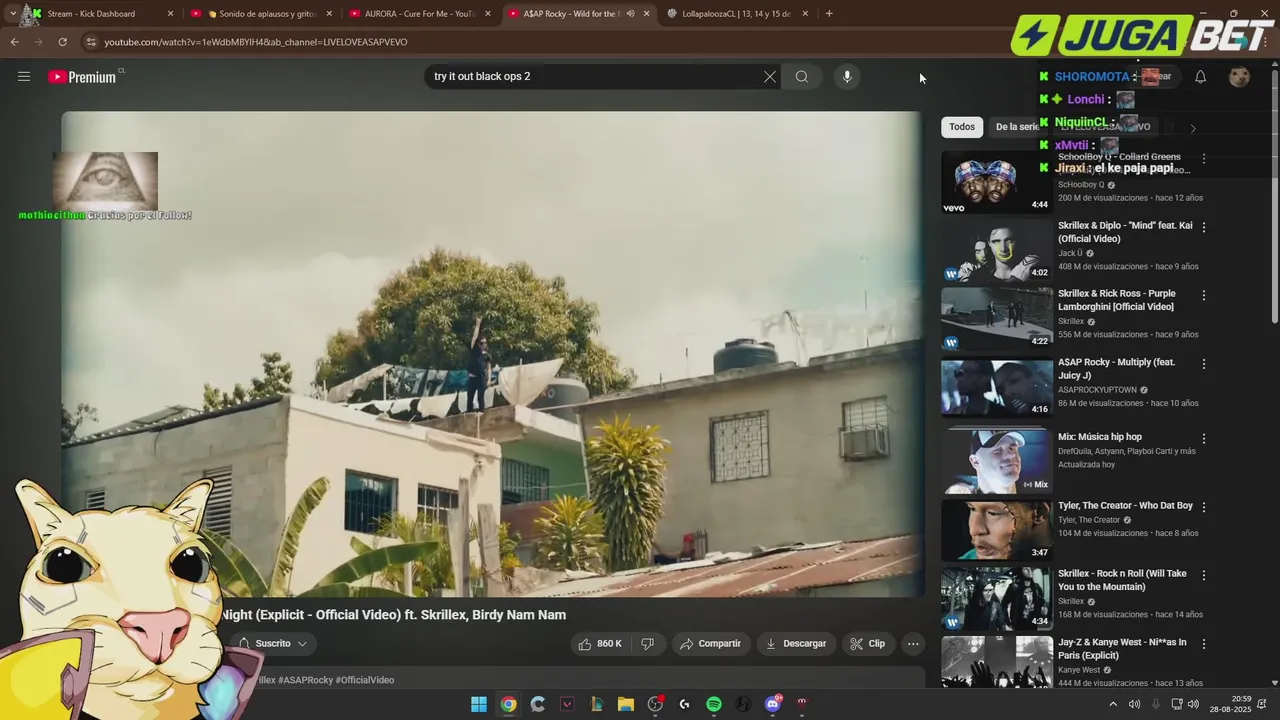
Task: Open SchoolBoy Q Collard Greens thumbnail
Action: [996, 182]
